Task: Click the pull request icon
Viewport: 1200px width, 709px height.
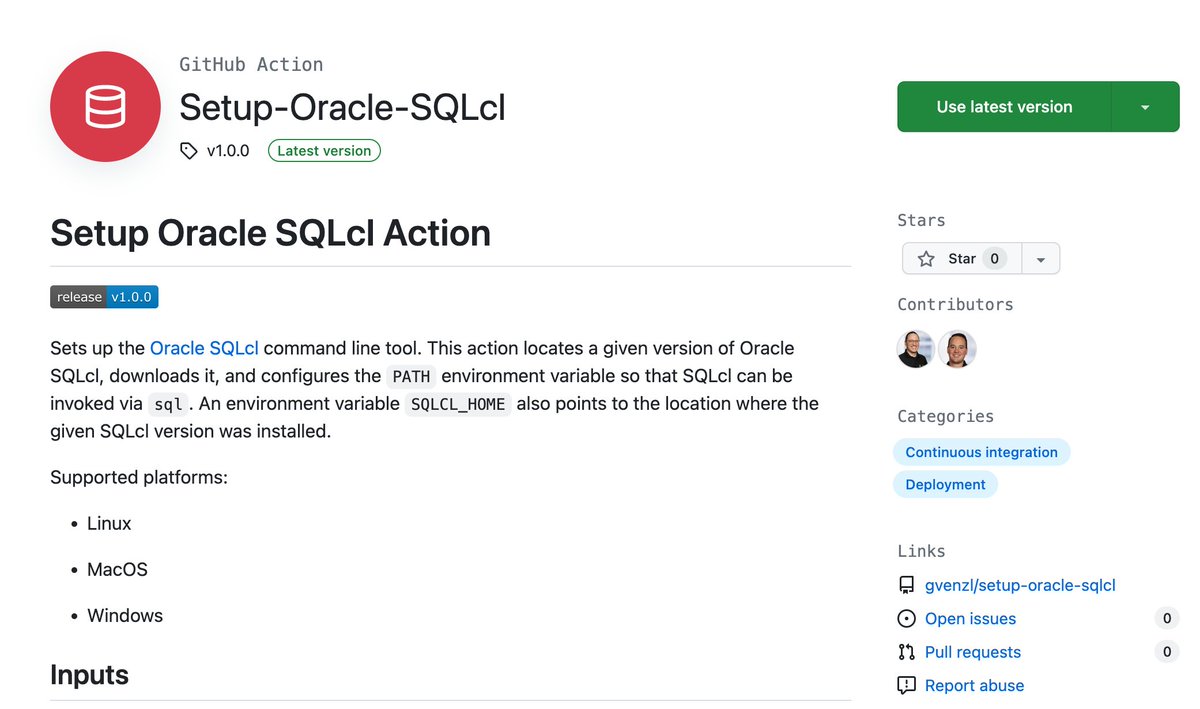Action: pos(906,652)
